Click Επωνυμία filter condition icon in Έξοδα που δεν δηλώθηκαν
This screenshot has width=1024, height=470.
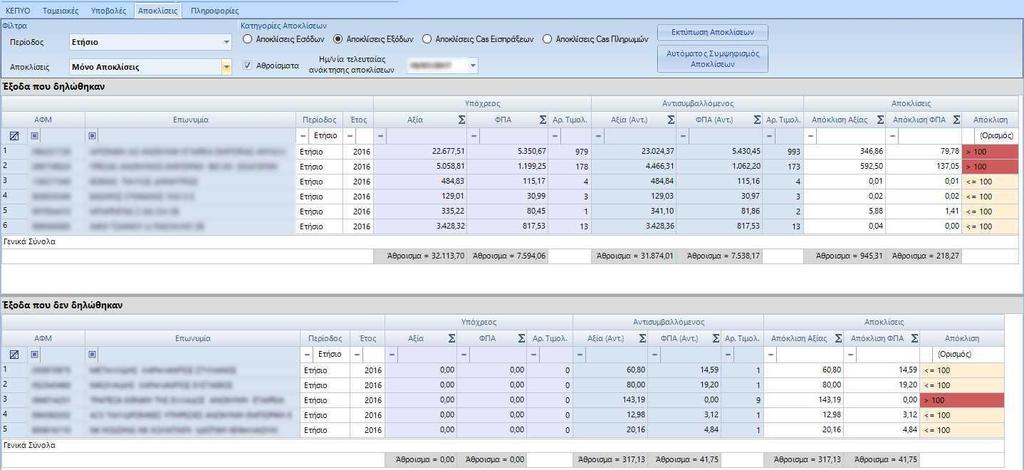pyautogui.click(x=92, y=354)
